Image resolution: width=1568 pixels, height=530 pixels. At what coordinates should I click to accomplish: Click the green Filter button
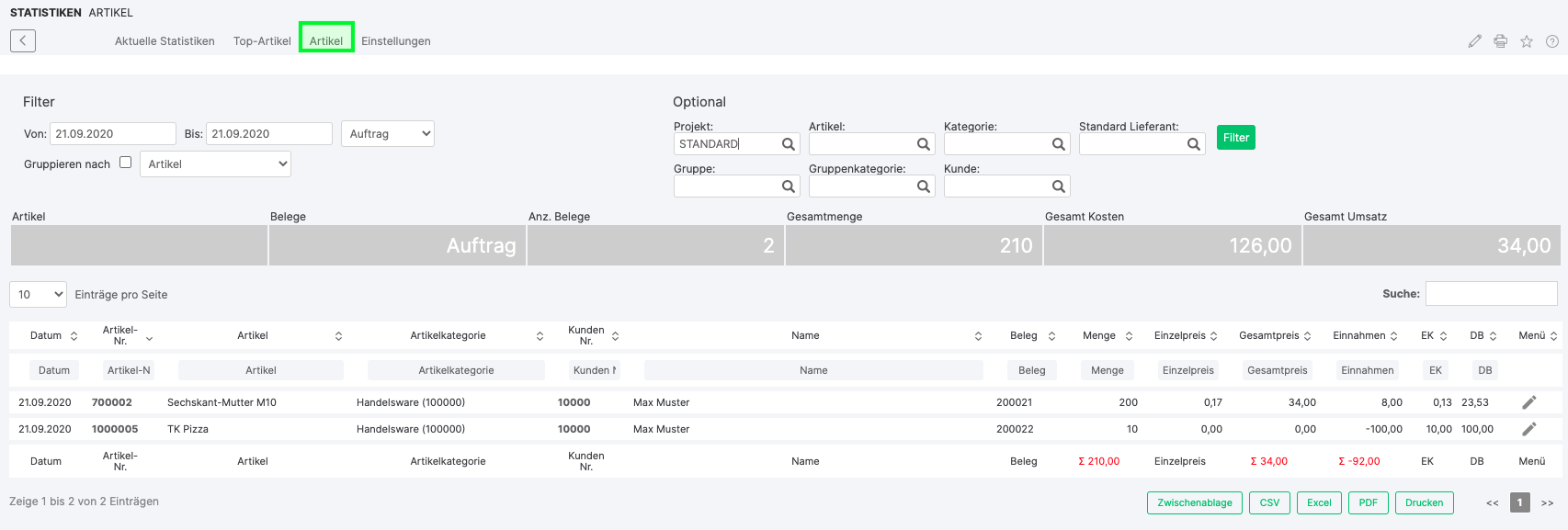[1235, 138]
